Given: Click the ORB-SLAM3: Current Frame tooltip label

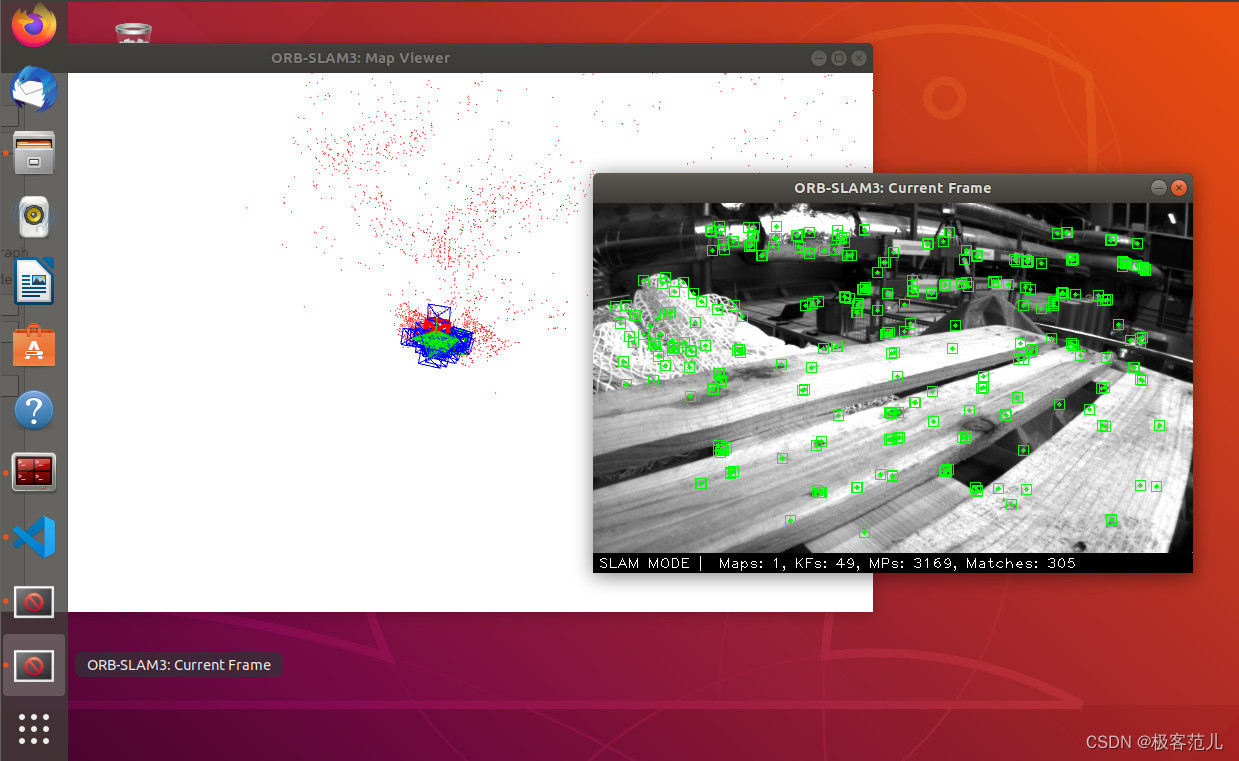Looking at the screenshot, I should (179, 665).
